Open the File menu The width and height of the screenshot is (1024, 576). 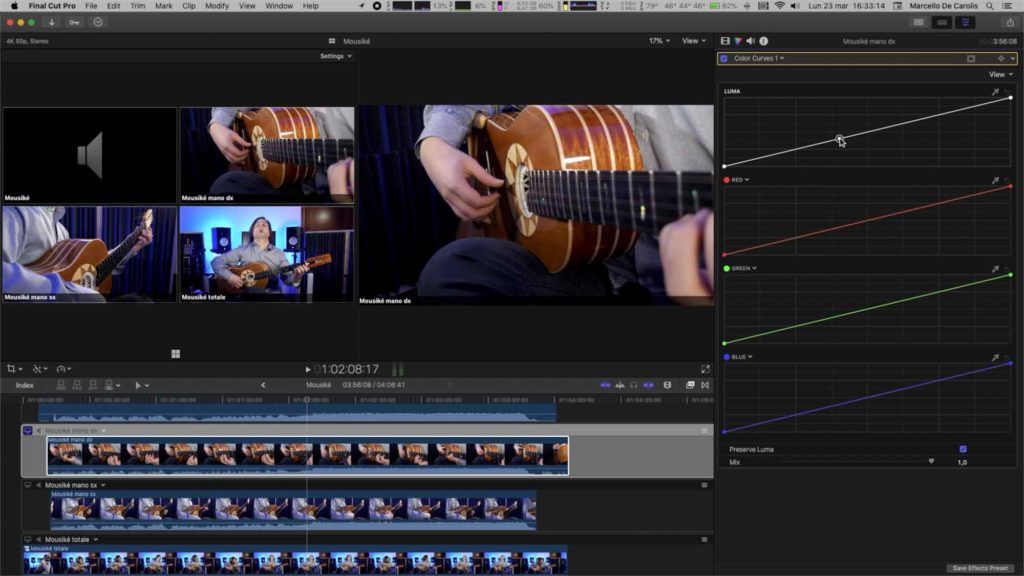coord(91,6)
